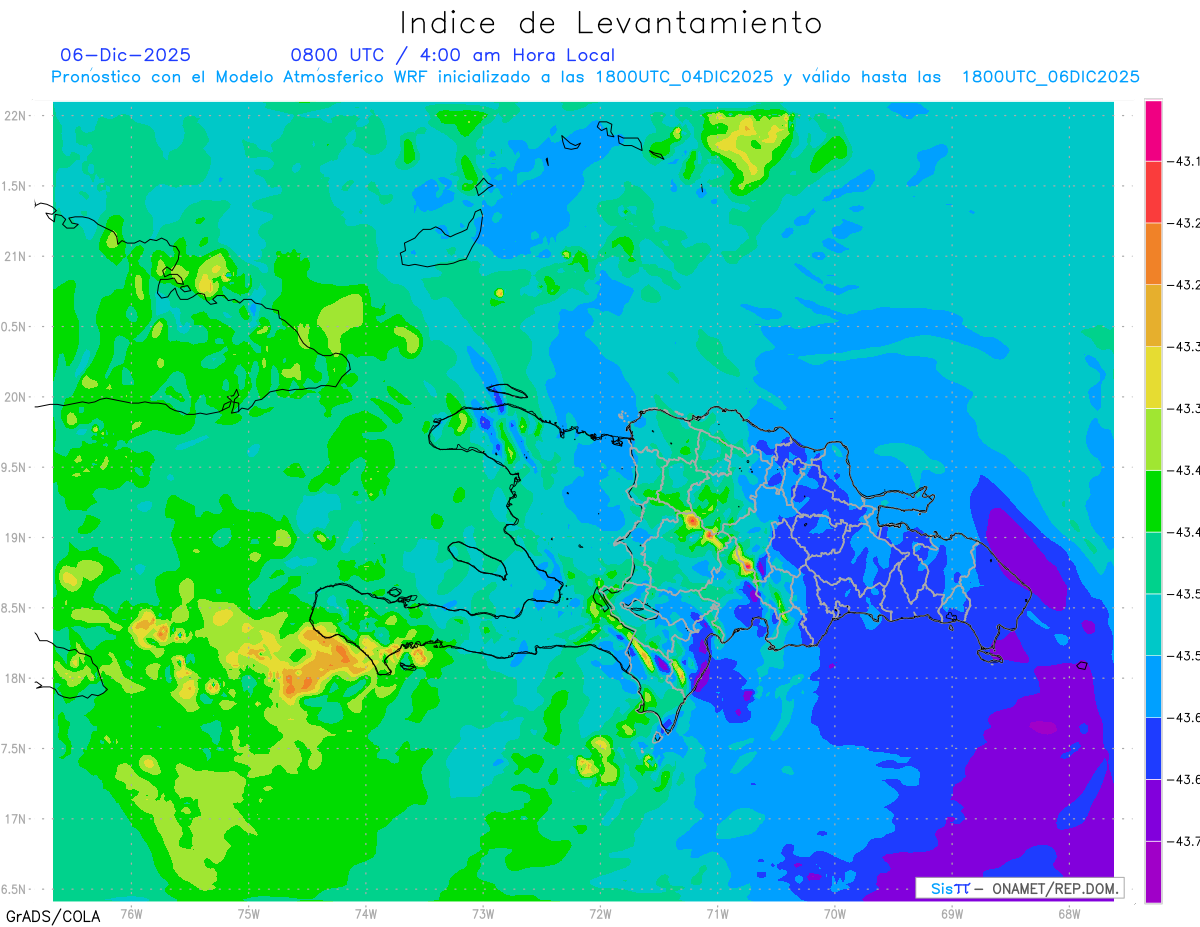Viewport: 1200px width, 927px height.
Task: Click the '76W' longitude label
Action: coord(131,913)
